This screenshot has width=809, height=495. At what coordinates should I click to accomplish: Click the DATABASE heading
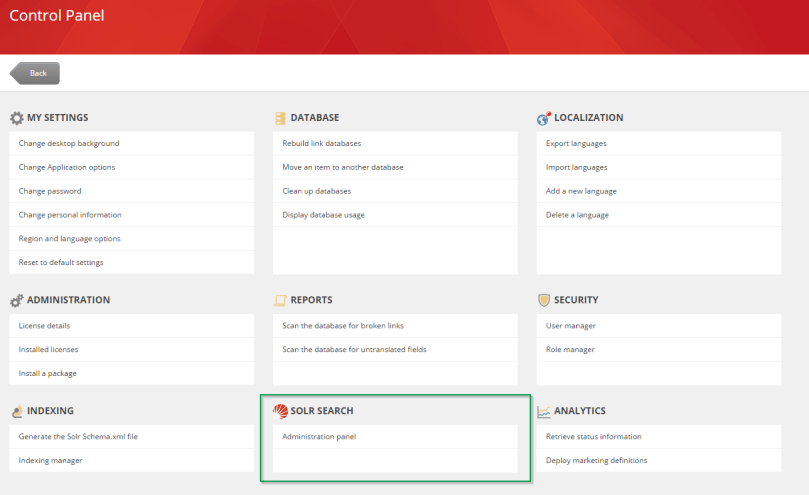point(315,118)
